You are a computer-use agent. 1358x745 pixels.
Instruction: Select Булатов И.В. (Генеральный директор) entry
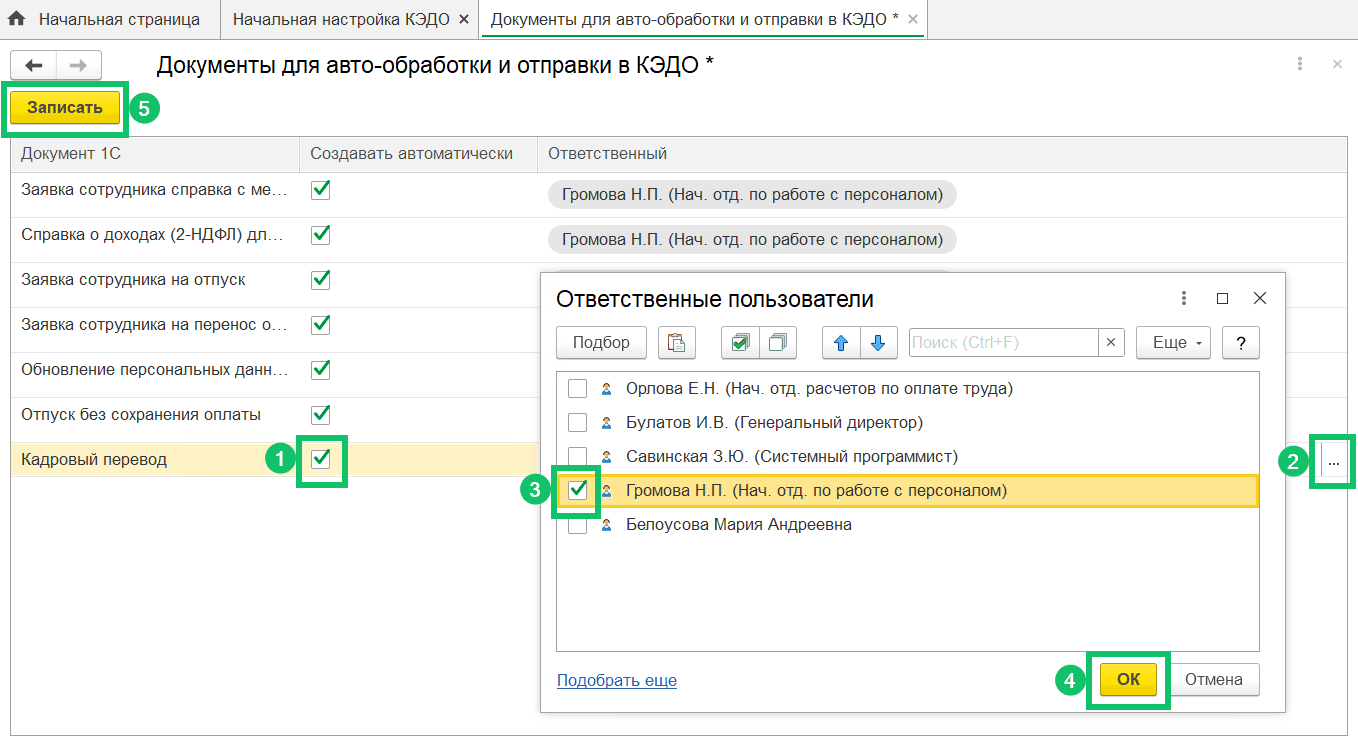[774, 423]
